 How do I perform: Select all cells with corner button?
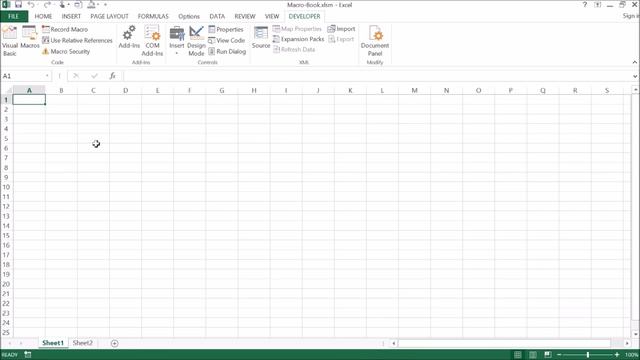(x=7, y=90)
